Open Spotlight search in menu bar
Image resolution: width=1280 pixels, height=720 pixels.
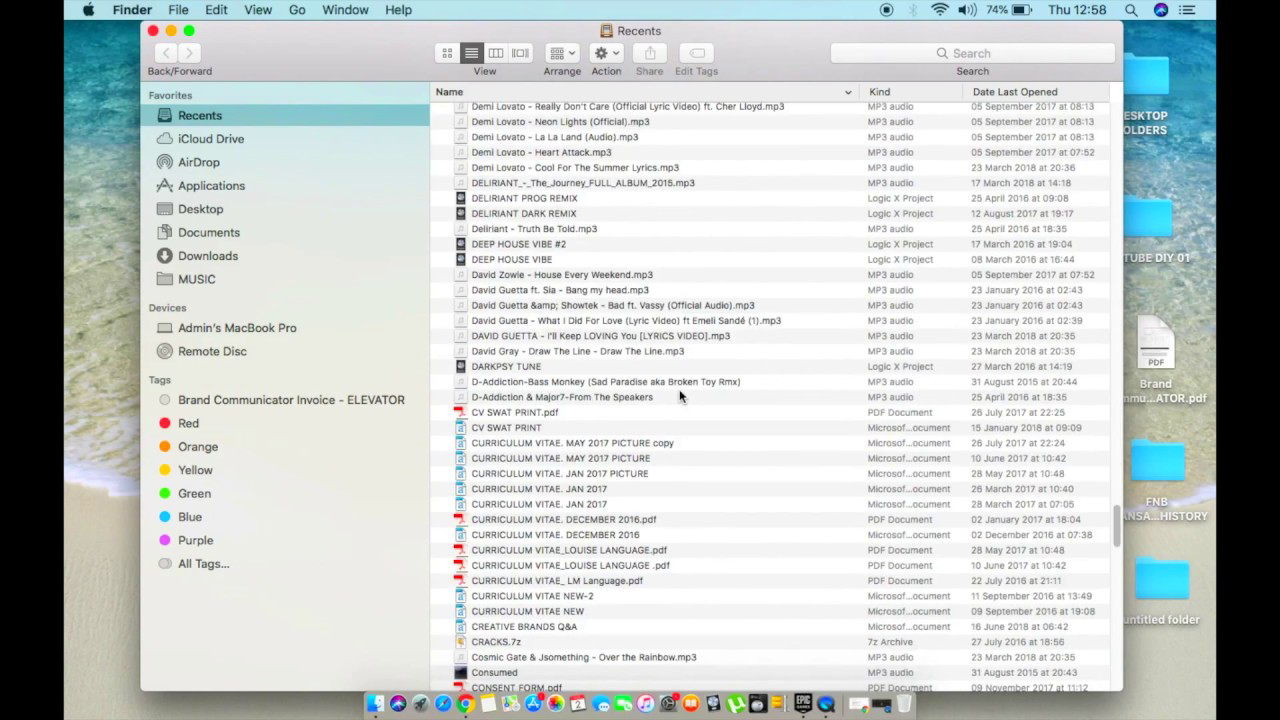coord(1131,10)
